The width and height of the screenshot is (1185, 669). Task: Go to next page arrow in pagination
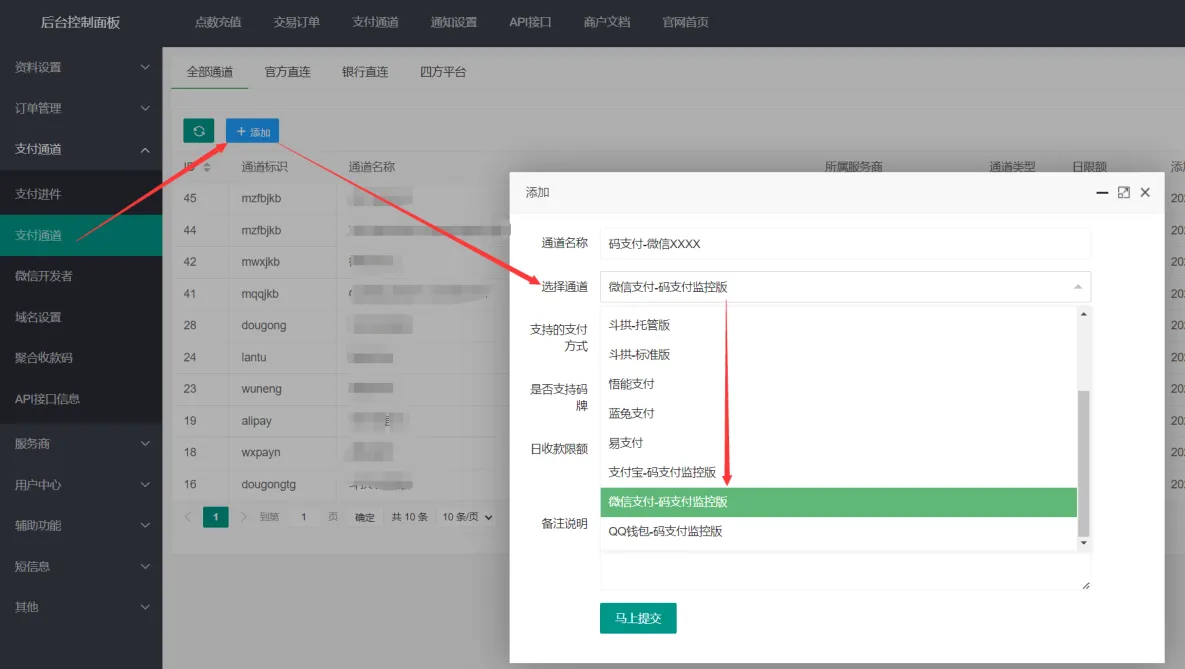click(x=244, y=517)
